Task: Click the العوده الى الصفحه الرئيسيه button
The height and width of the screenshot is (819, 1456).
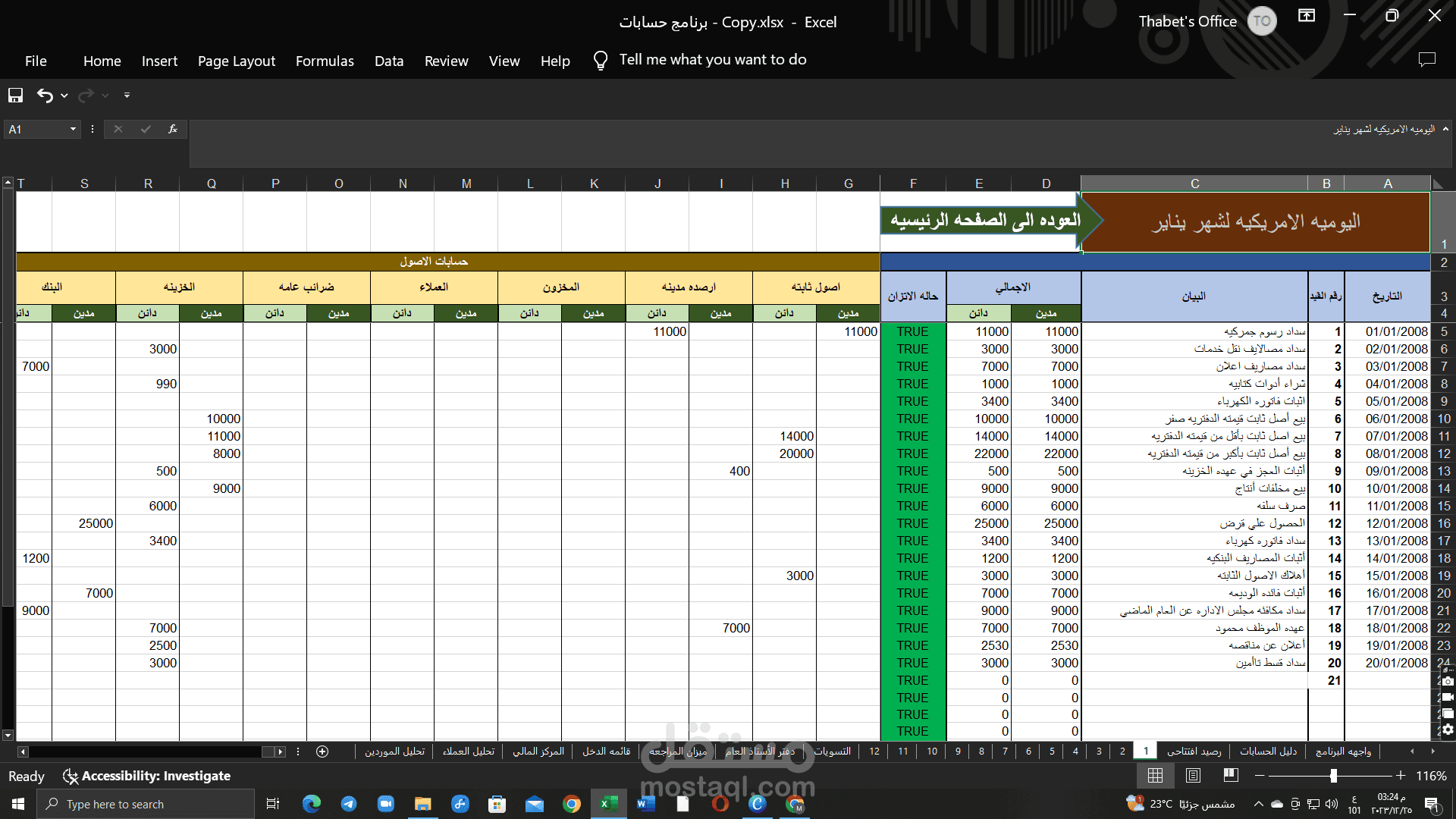Action: (x=985, y=221)
